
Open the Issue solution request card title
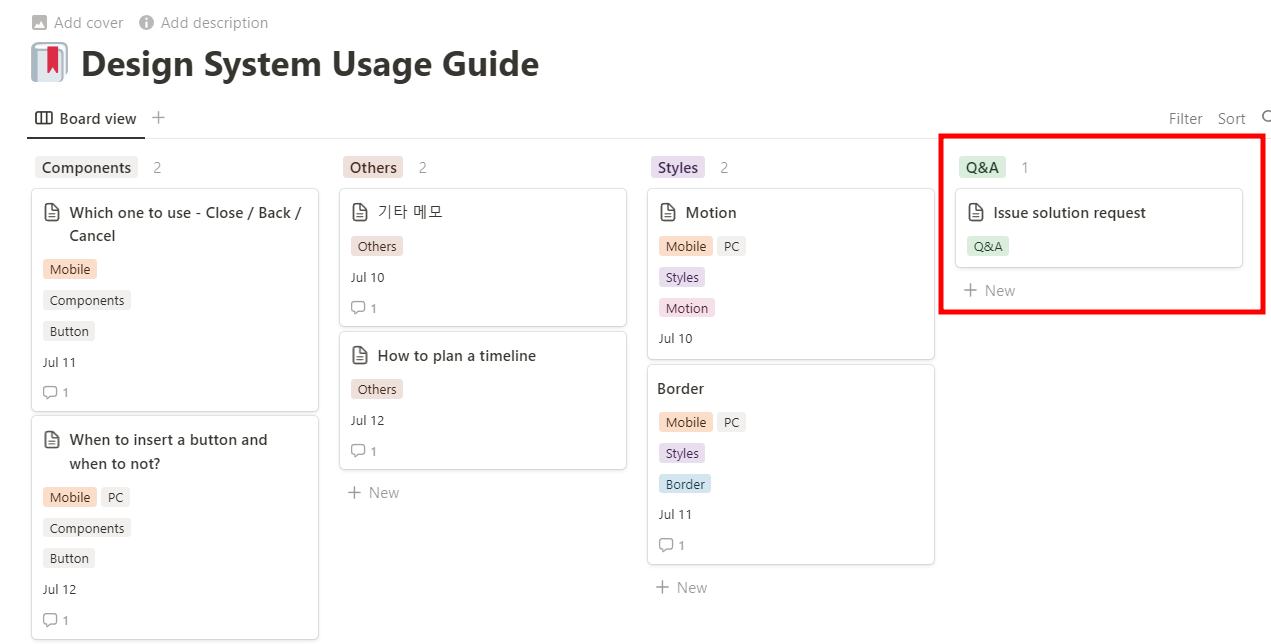pyautogui.click(x=1069, y=213)
